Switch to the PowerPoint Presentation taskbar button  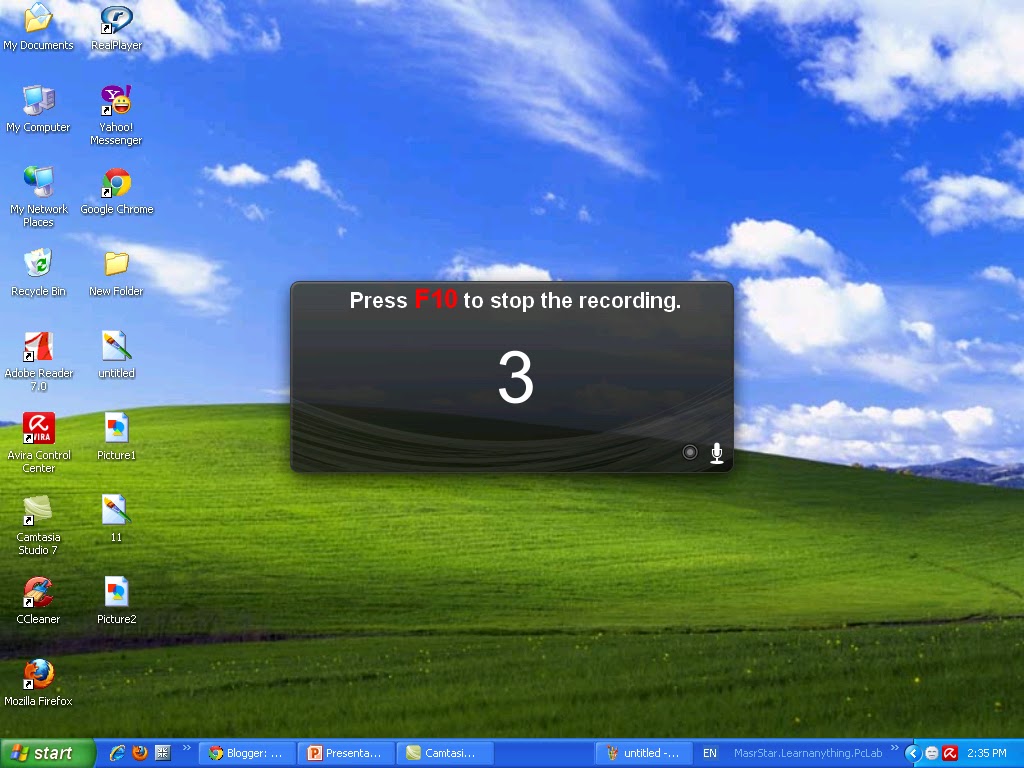pos(347,753)
